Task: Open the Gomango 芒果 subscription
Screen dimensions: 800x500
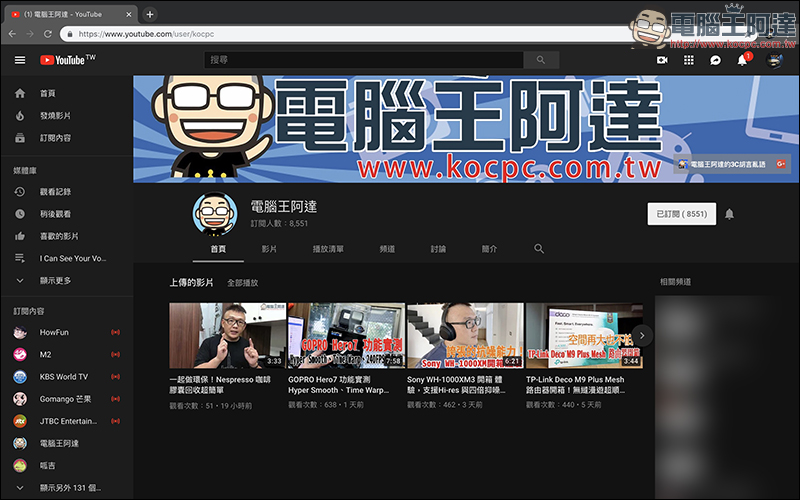Action: pos(67,399)
